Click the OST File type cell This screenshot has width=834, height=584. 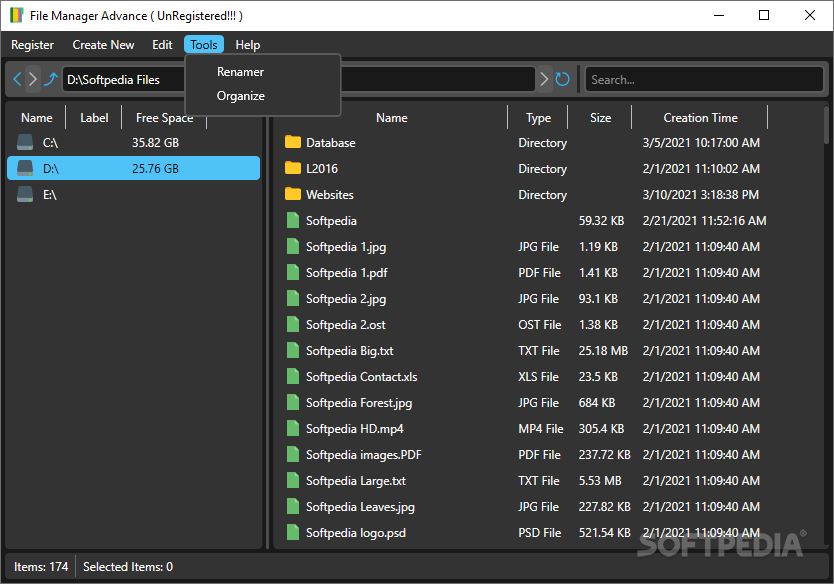[x=540, y=325]
